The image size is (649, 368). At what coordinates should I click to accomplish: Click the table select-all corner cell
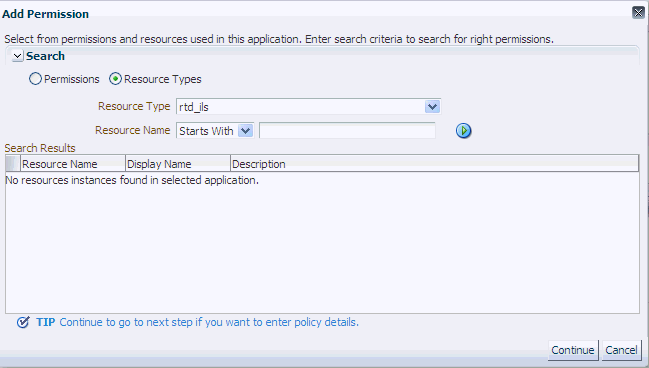13,164
